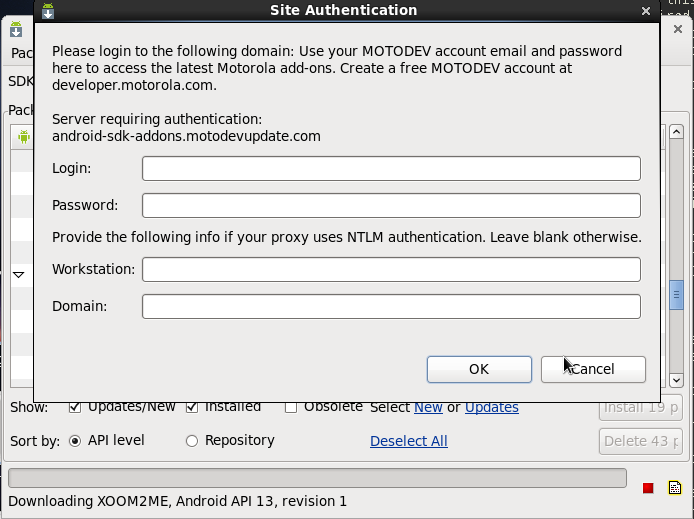This screenshot has width=694, height=519.
Task: Toggle the Installed checkbox
Action: (192, 407)
